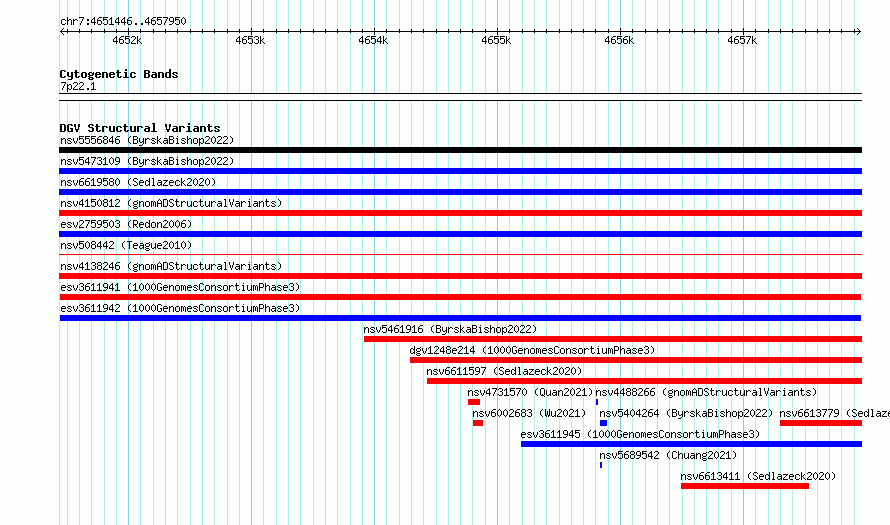The width and height of the screenshot is (890, 525).
Task: Select the red nsv4150812 variant bar
Action: pos(460,213)
